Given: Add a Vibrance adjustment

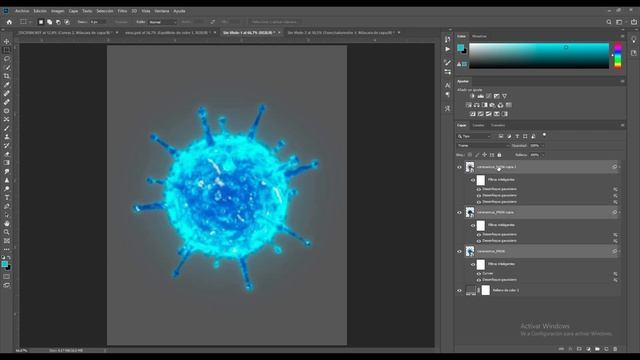Looking at the screenshot, I should 504,96.
